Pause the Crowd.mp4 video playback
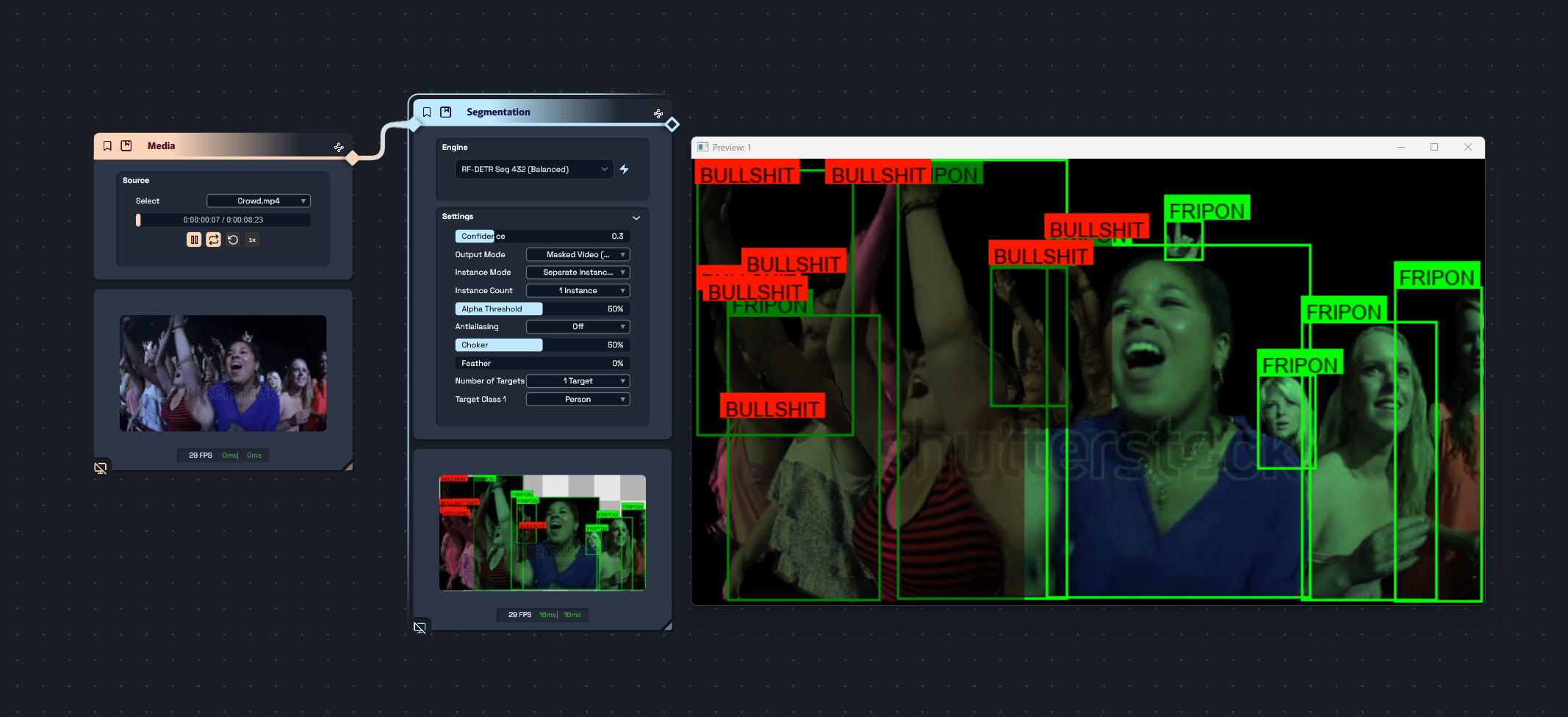 194,239
